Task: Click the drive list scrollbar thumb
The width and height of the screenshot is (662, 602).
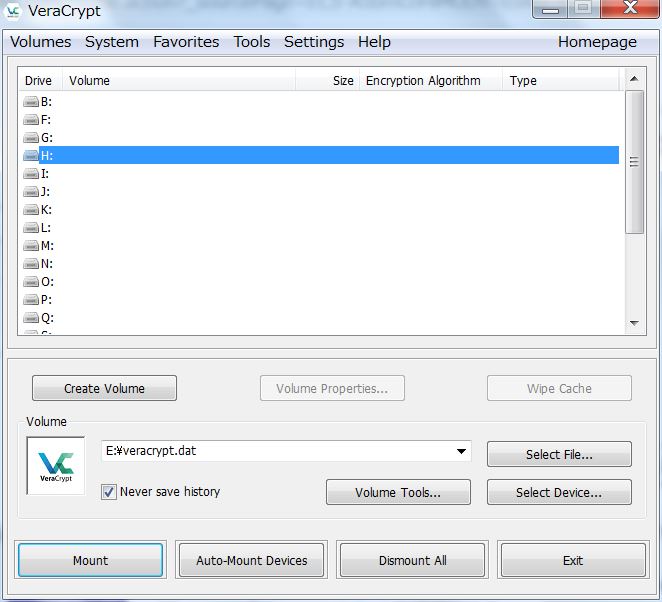Action: click(634, 162)
